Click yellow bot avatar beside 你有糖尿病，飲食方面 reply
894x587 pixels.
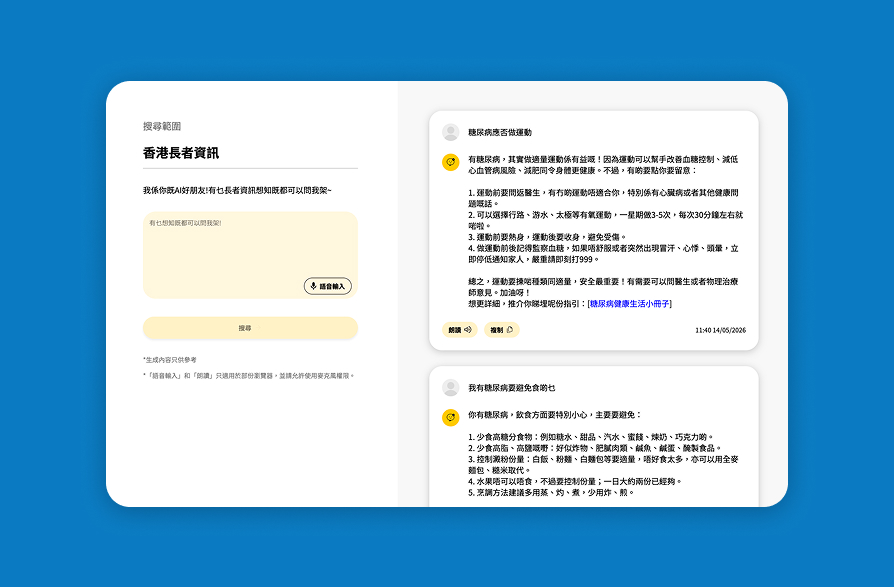click(450, 418)
